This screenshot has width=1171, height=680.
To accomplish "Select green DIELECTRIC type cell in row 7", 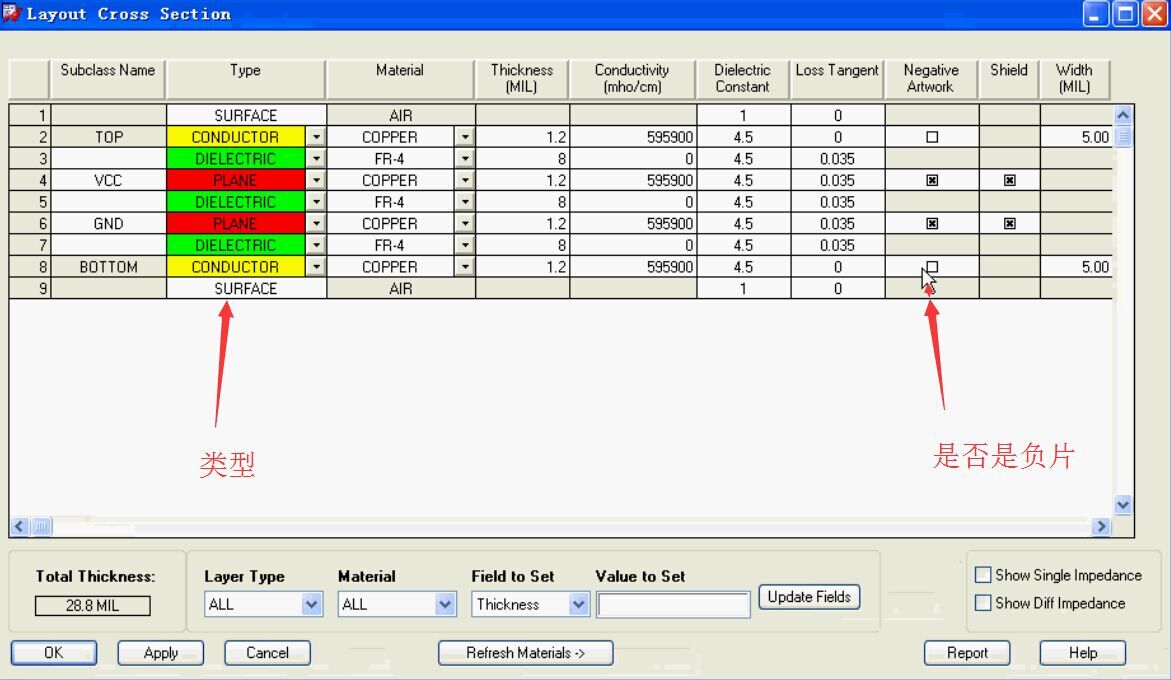I will click(x=236, y=246).
